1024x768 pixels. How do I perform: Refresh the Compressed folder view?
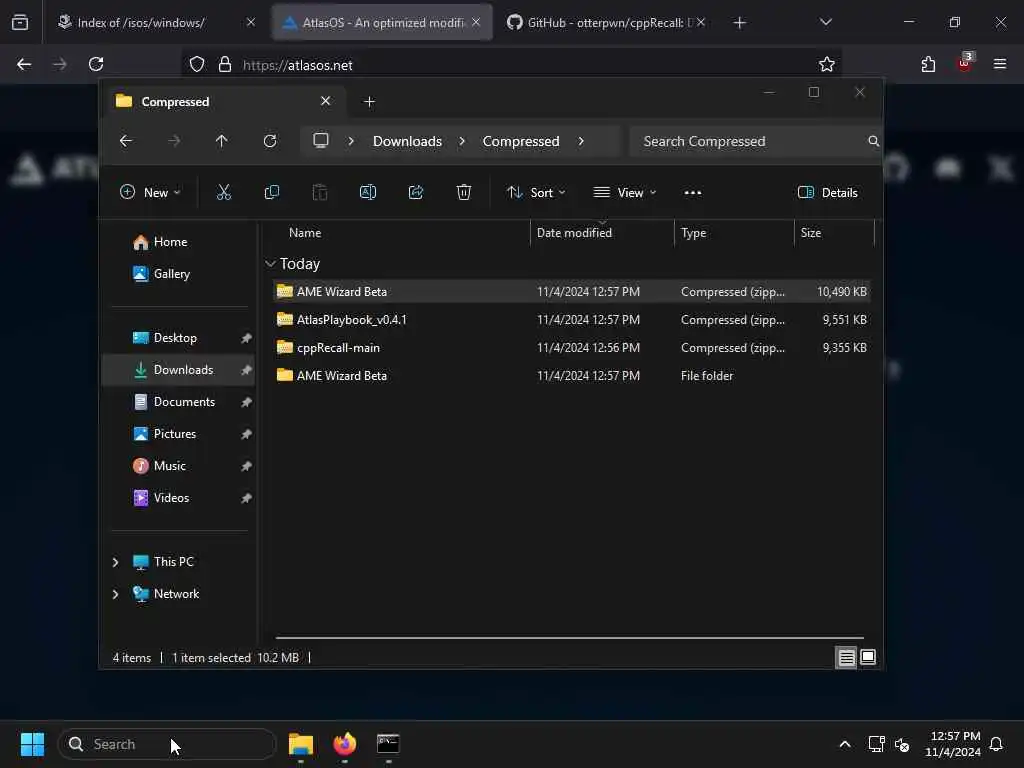pyautogui.click(x=270, y=141)
